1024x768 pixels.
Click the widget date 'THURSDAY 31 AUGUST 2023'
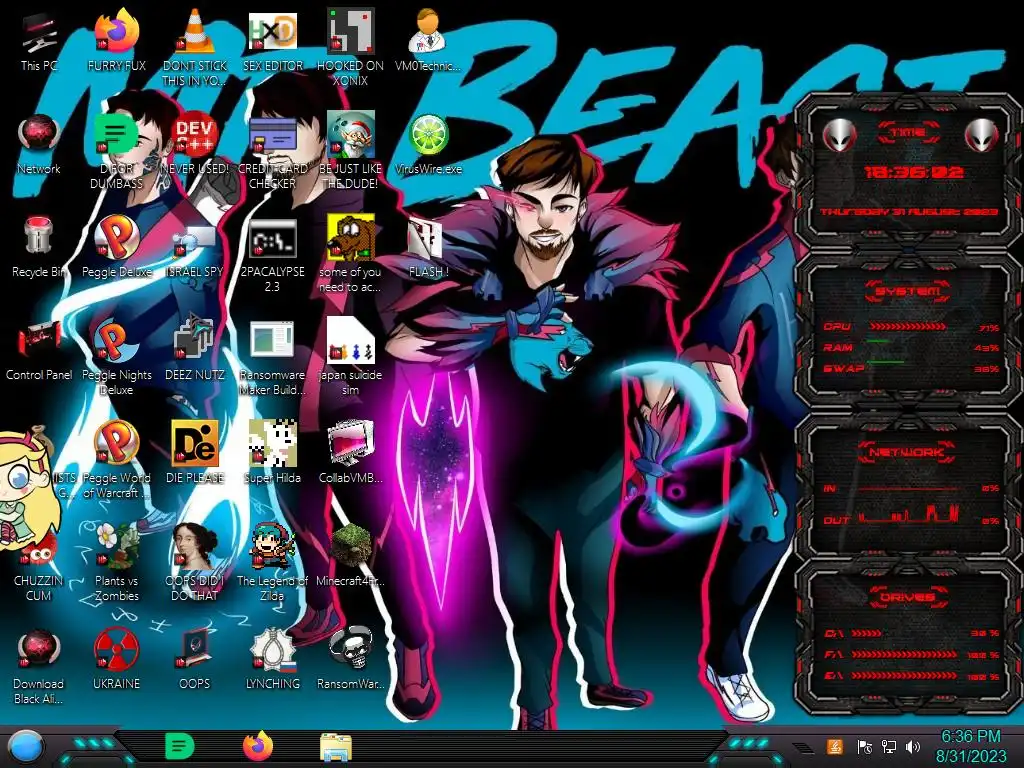(909, 212)
